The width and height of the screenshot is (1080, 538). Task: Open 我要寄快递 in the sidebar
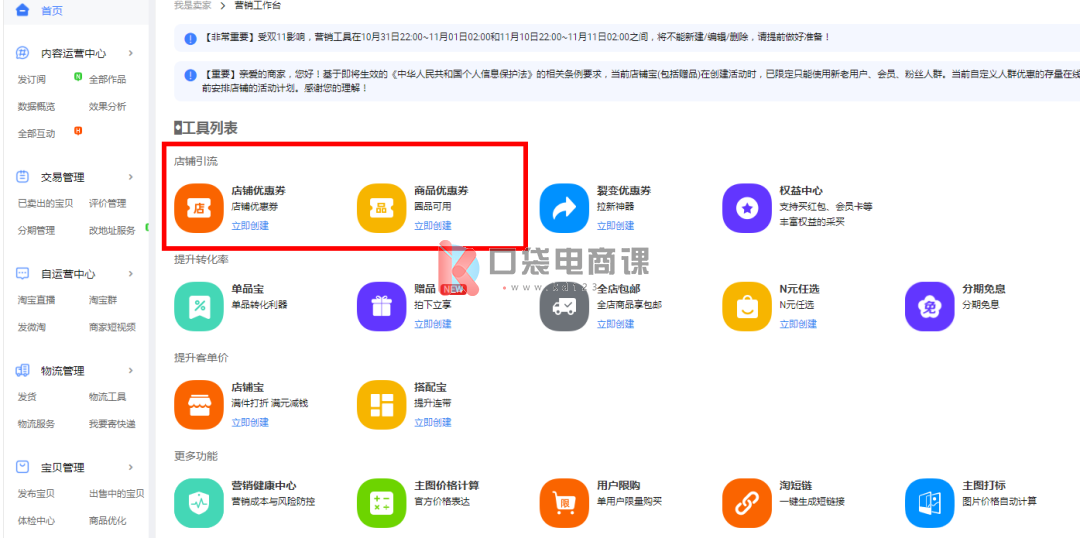(x=112, y=424)
